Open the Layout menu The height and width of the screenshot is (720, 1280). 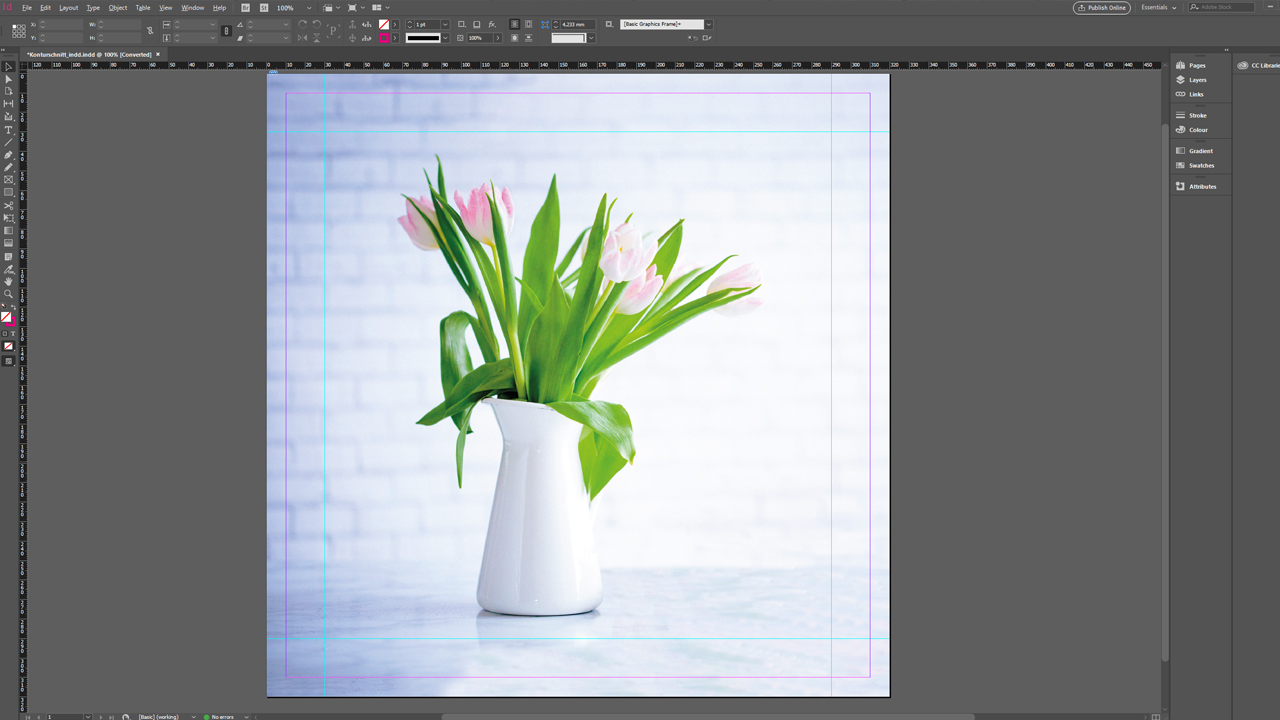point(68,7)
